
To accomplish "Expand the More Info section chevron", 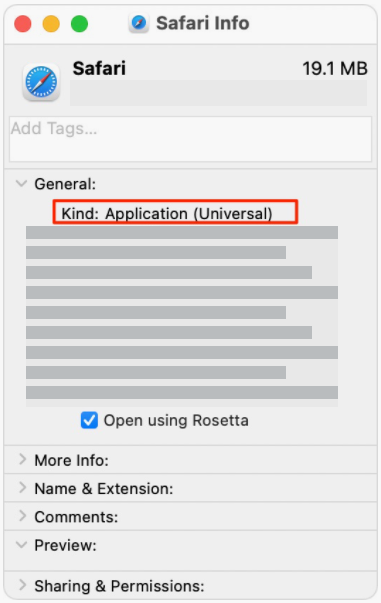I will tap(23, 459).
